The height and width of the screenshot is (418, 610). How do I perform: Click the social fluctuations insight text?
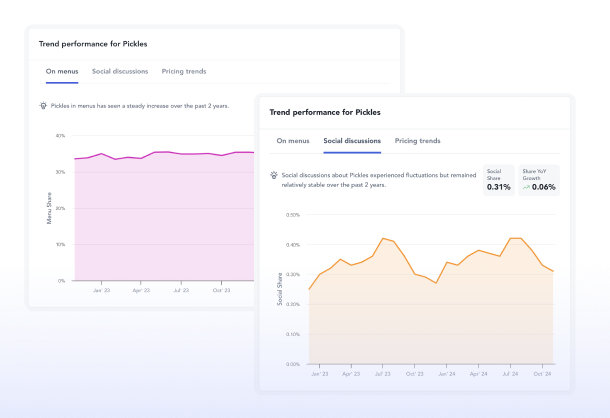click(x=379, y=180)
